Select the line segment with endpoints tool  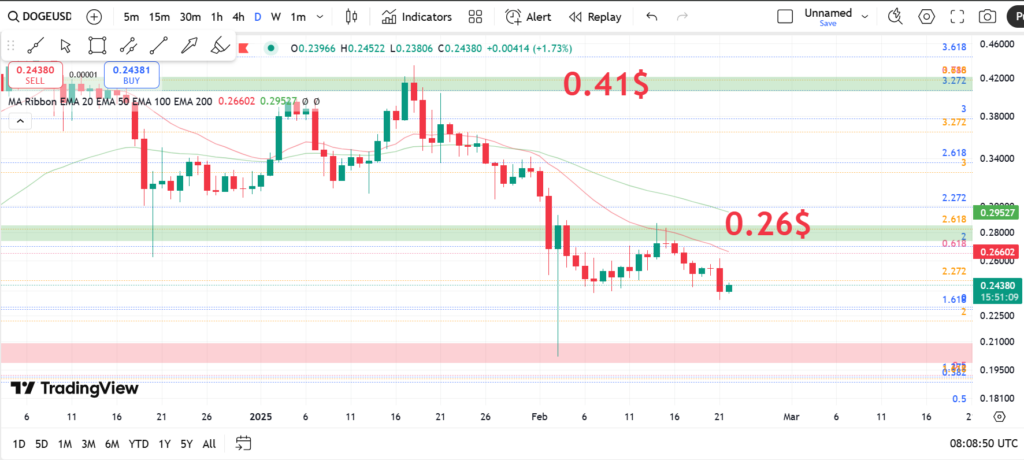point(158,46)
